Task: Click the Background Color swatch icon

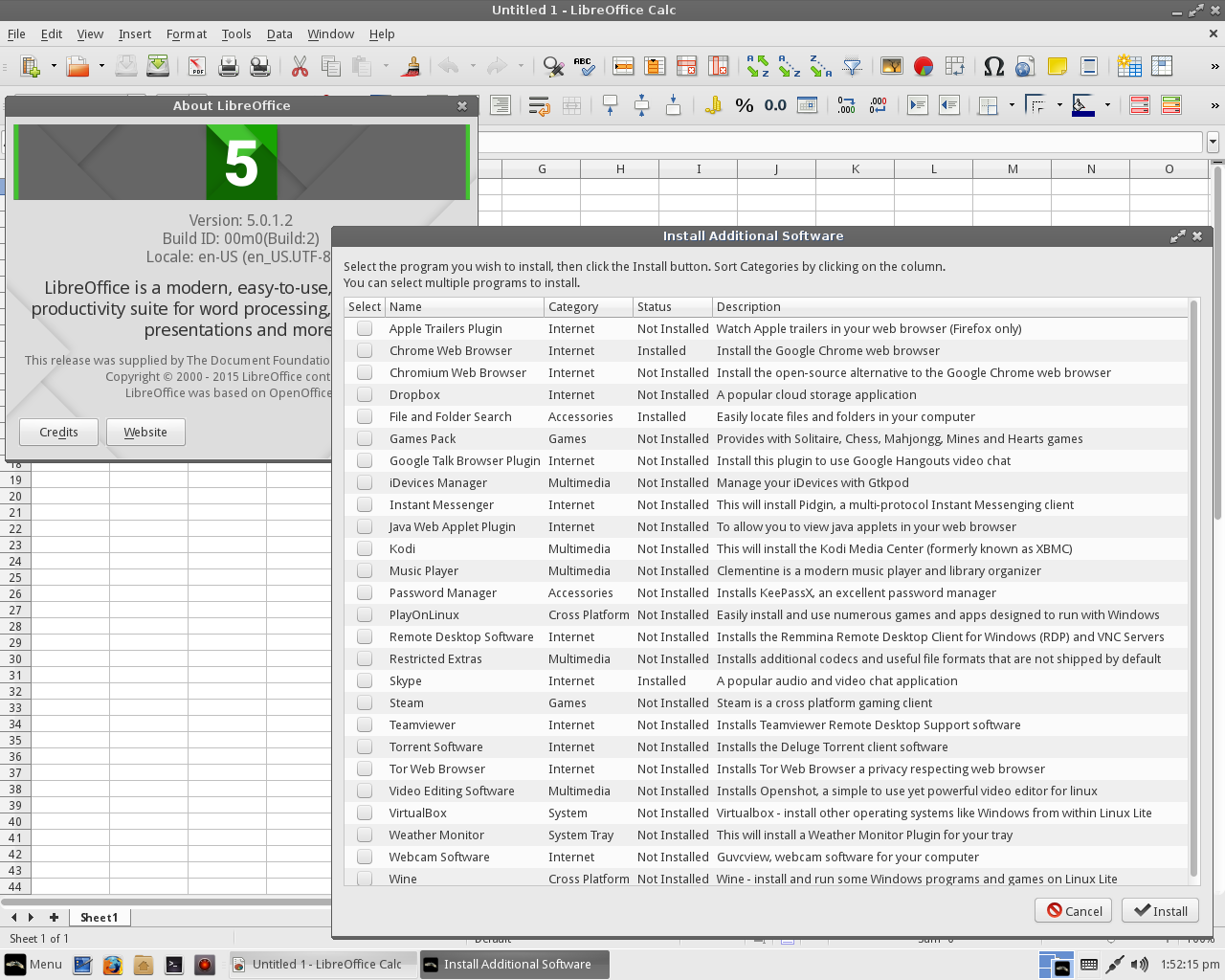Action: pos(1083,105)
